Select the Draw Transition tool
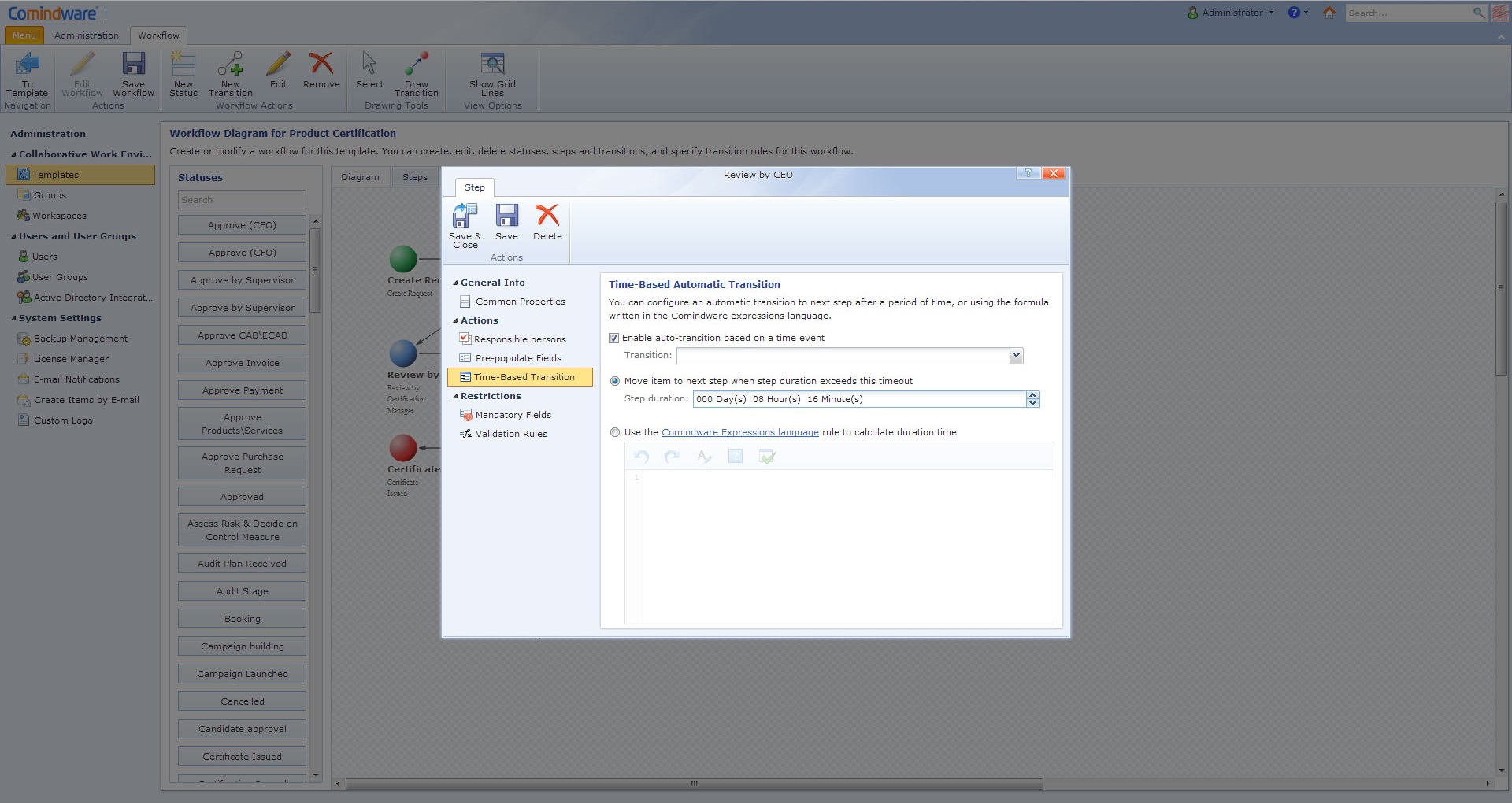The image size is (1512, 803). (x=416, y=66)
